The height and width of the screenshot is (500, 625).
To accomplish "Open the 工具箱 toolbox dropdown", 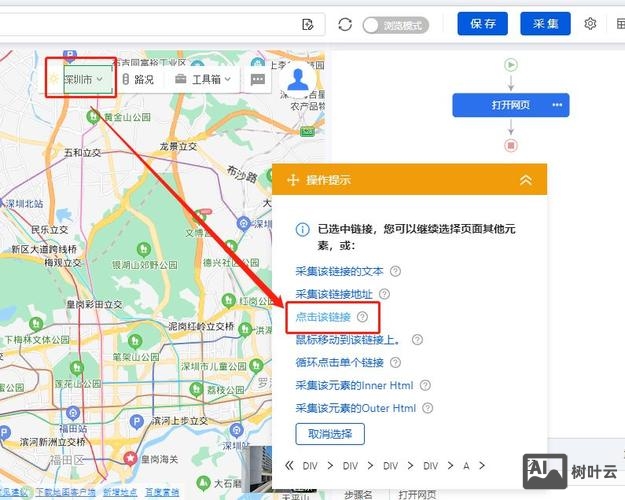I will pos(203,79).
